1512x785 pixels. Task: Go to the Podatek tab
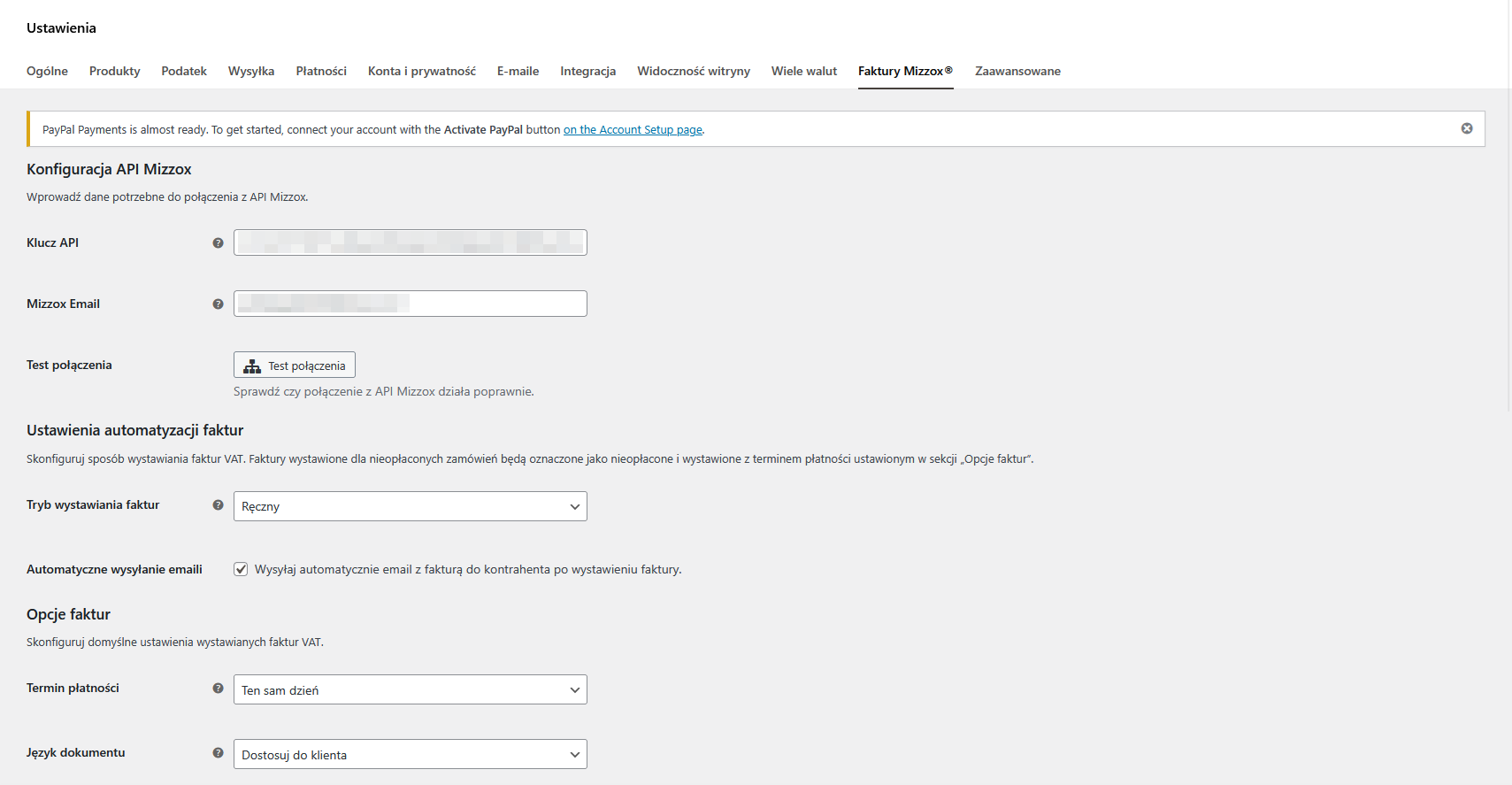[184, 71]
